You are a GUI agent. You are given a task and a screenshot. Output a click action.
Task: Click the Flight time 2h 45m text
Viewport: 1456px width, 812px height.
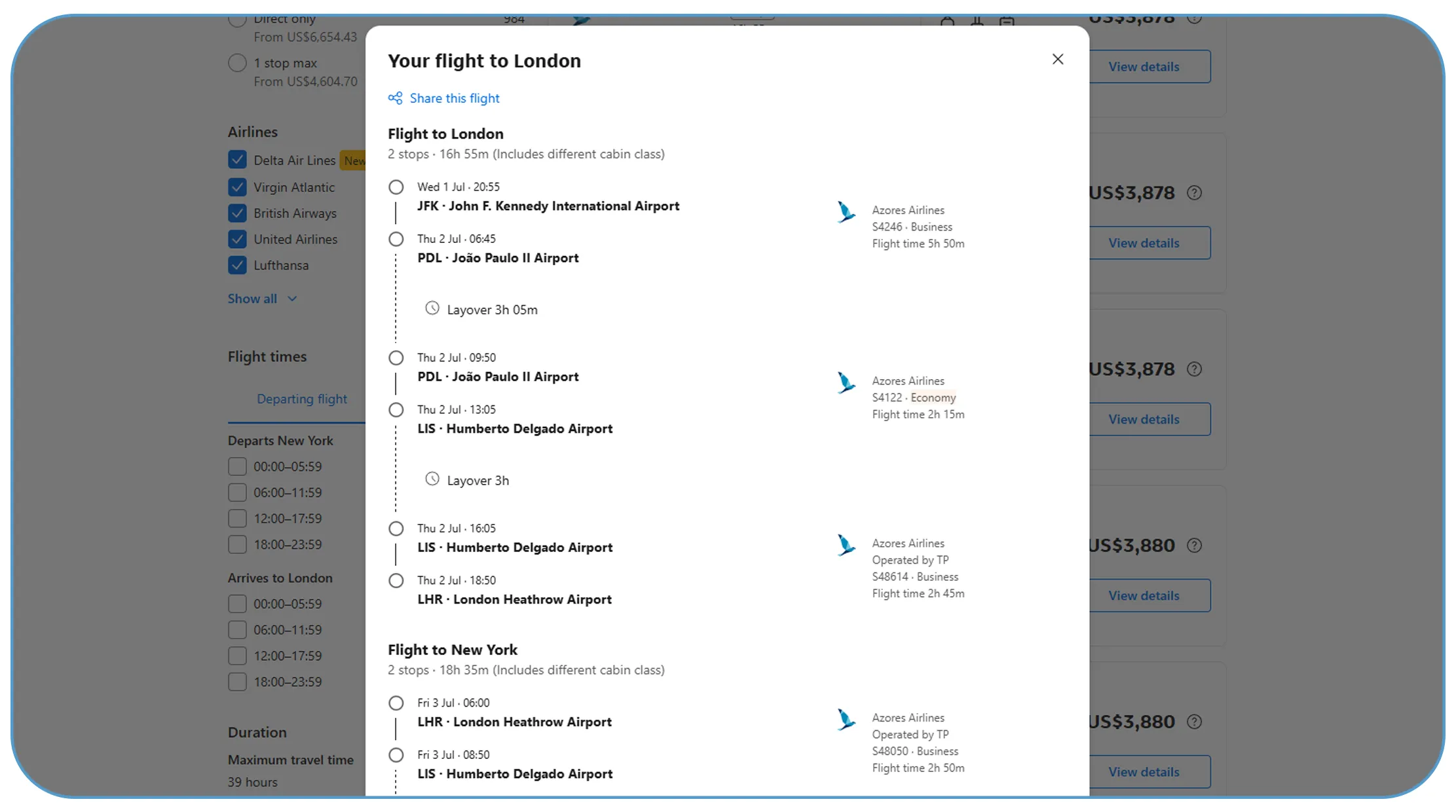(x=918, y=593)
